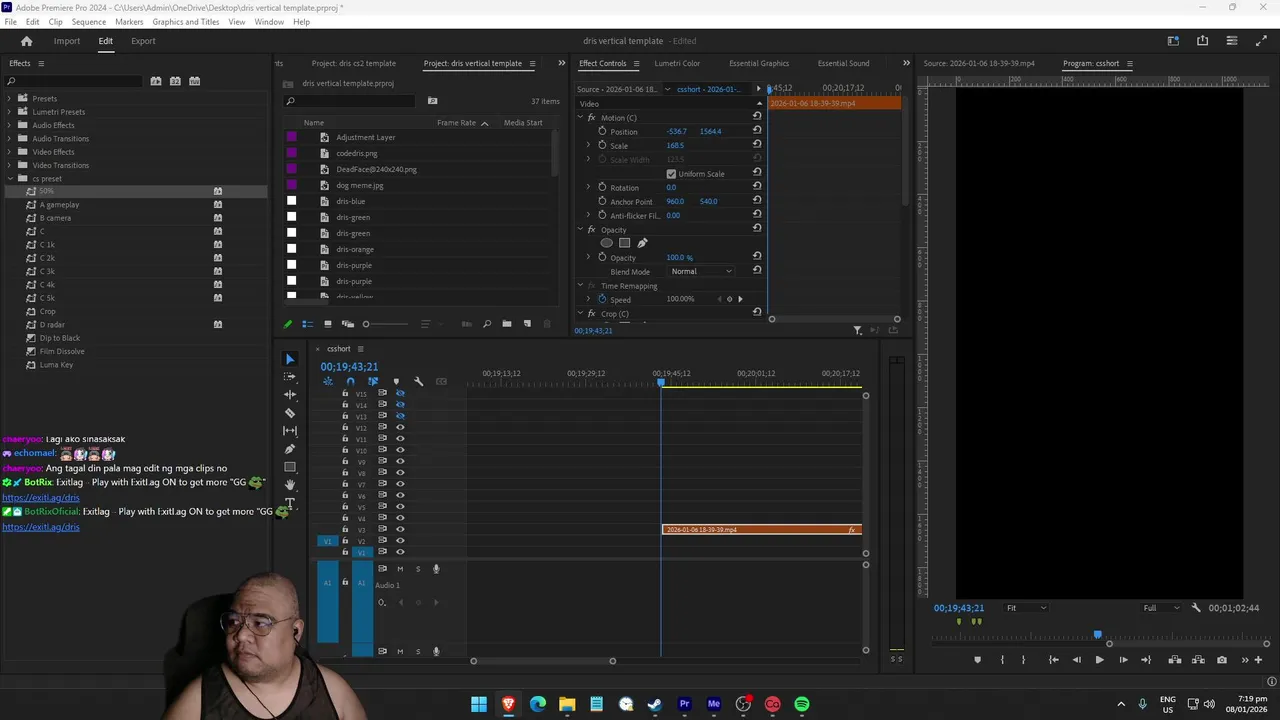Step forward one frame in Program monitor
The height and width of the screenshot is (720, 1280).
point(1123,660)
